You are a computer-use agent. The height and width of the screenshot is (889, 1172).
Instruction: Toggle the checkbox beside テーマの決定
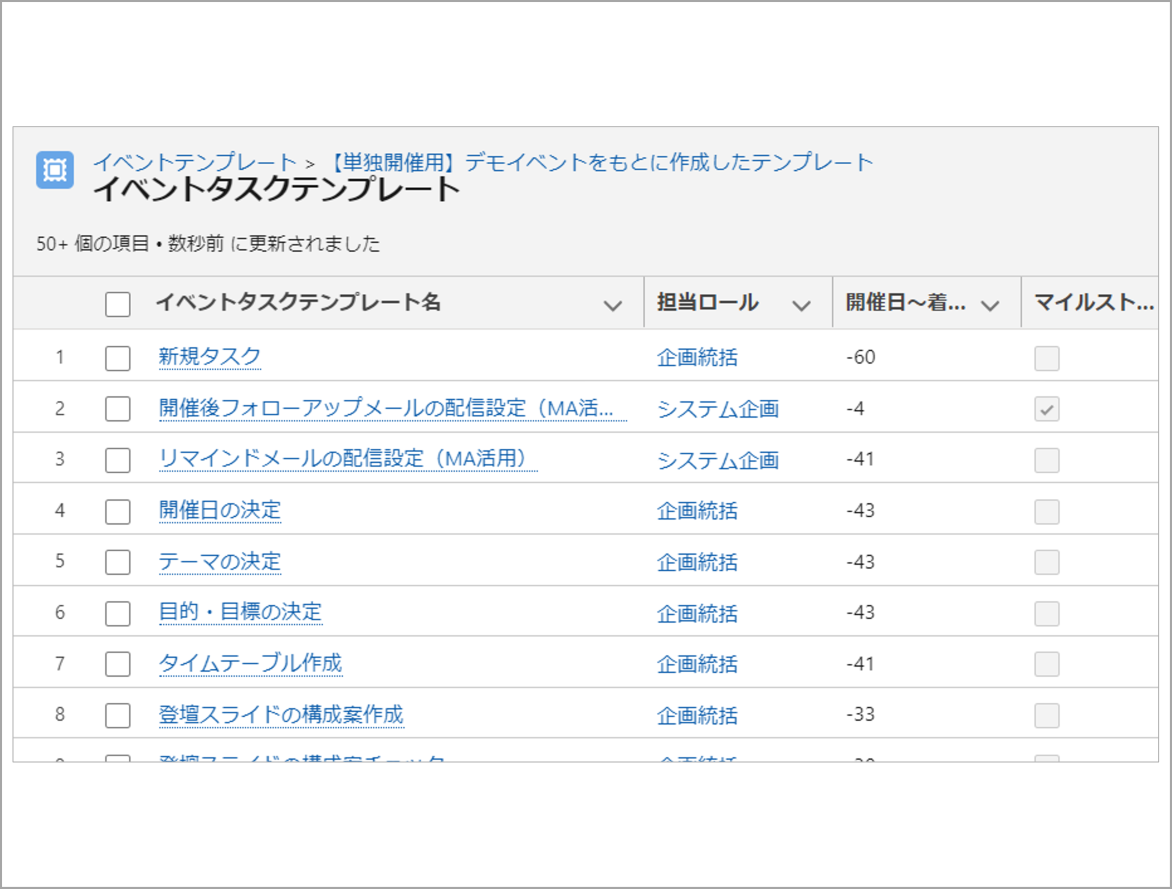tap(118, 562)
